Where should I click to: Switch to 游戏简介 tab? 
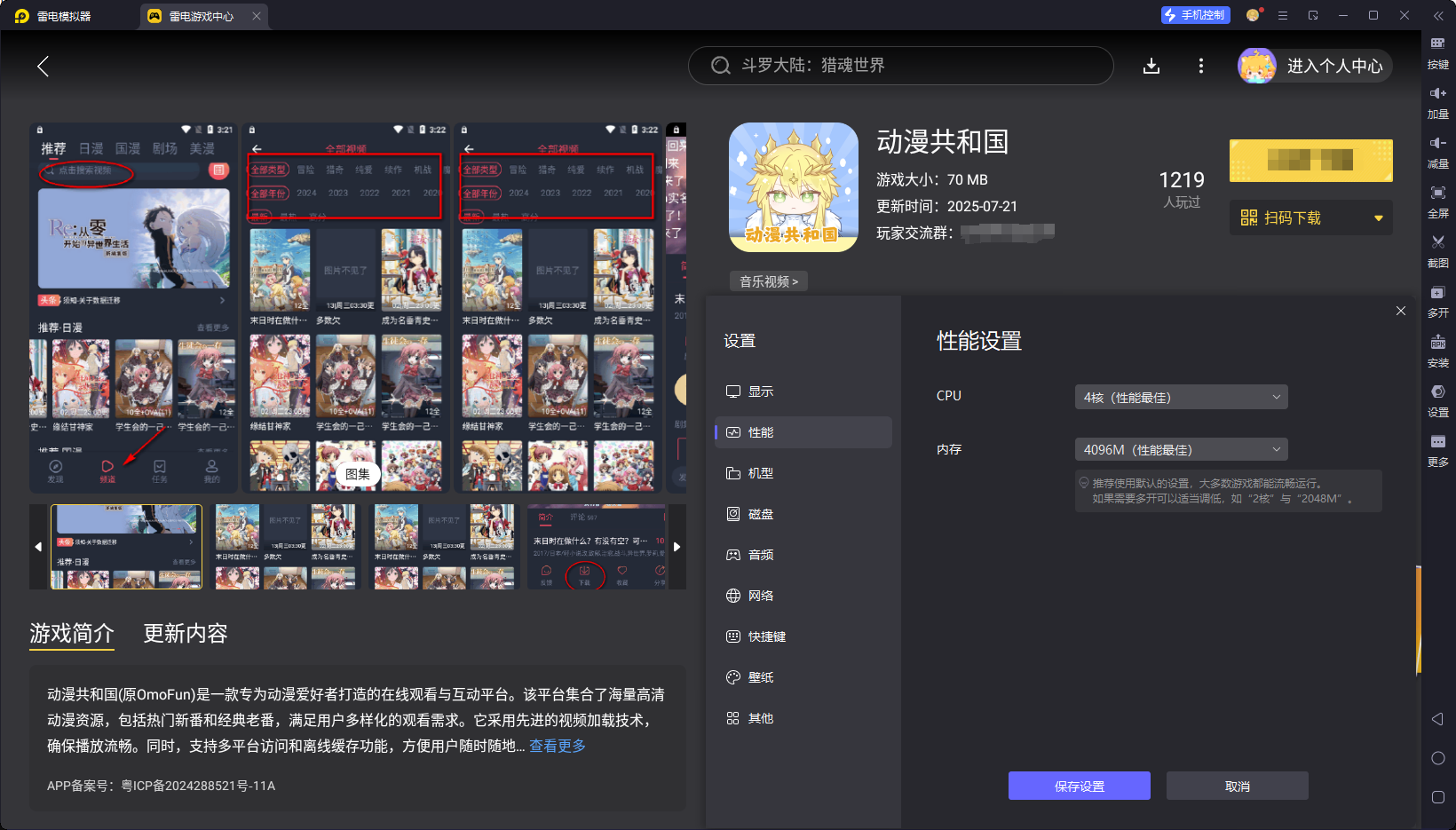[x=72, y=633]
